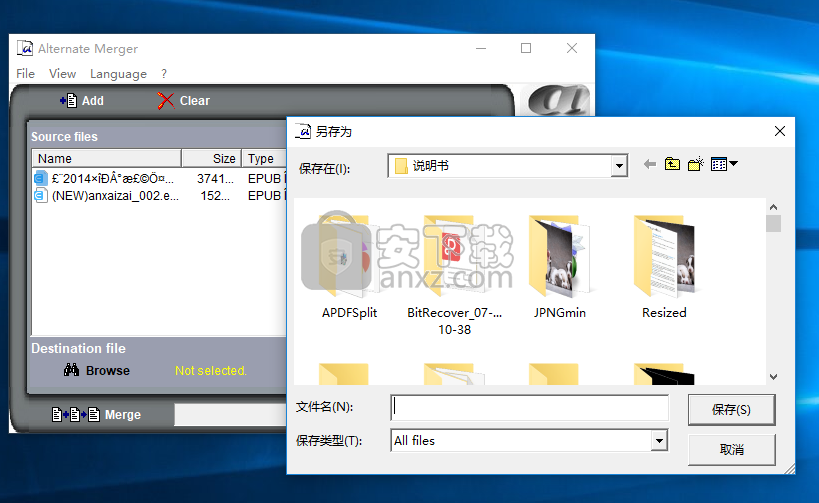Select the Resized folder
This screenshot has height=503, width=819.
coord(664,267)
